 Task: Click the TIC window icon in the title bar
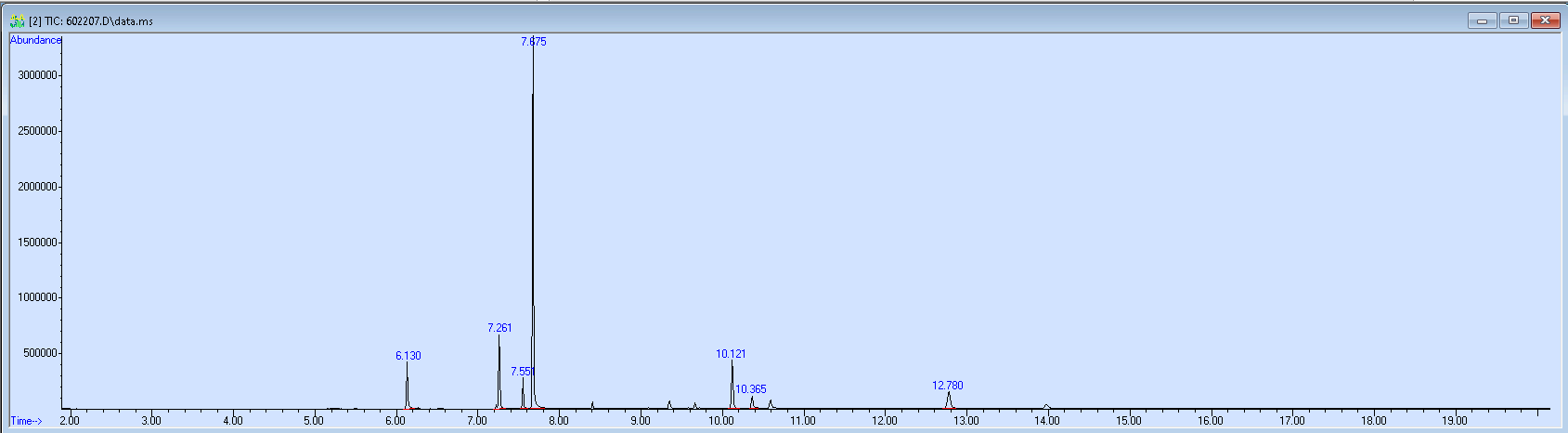(x=17, y=20)
